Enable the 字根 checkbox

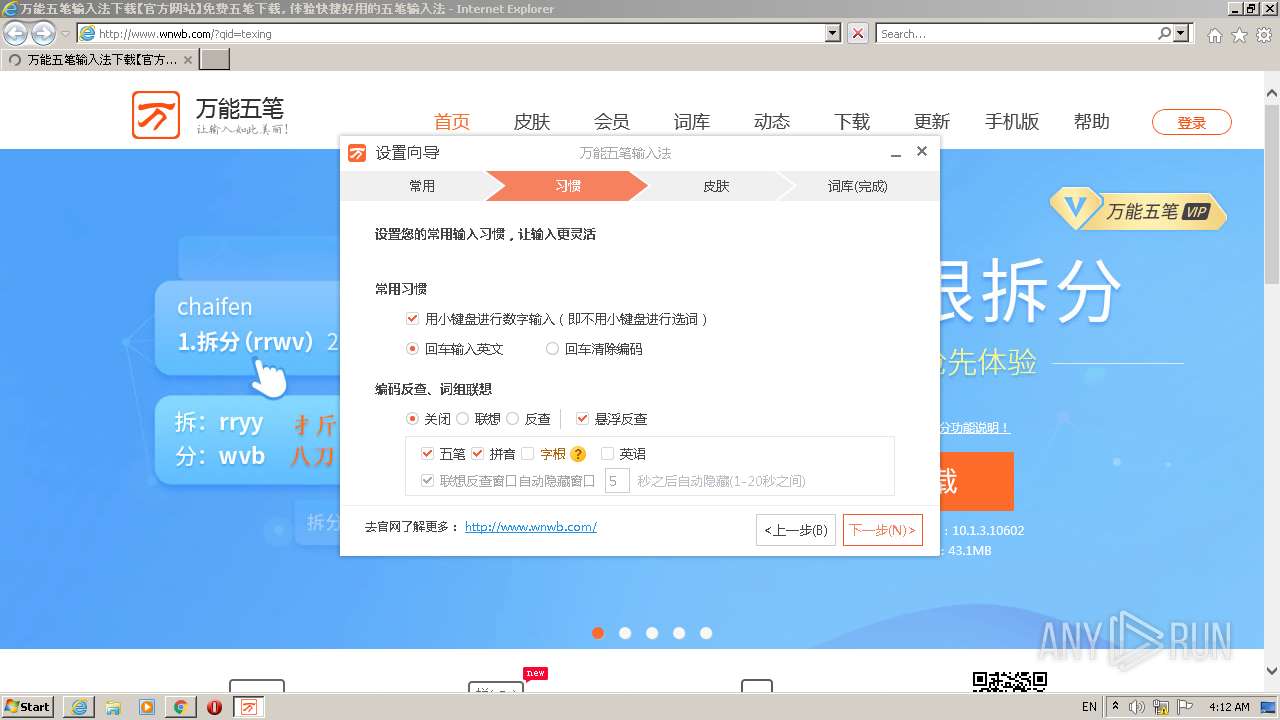(x=527, y=454)
